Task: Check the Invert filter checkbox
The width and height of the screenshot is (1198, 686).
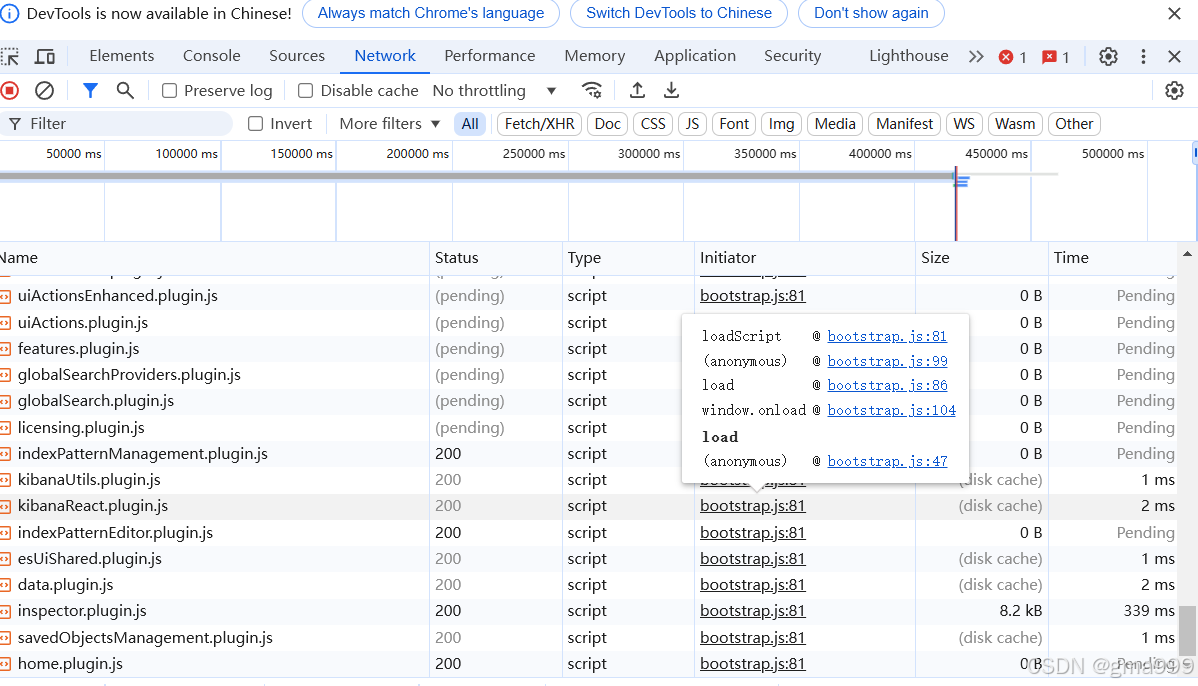Action: pos(256,124)
